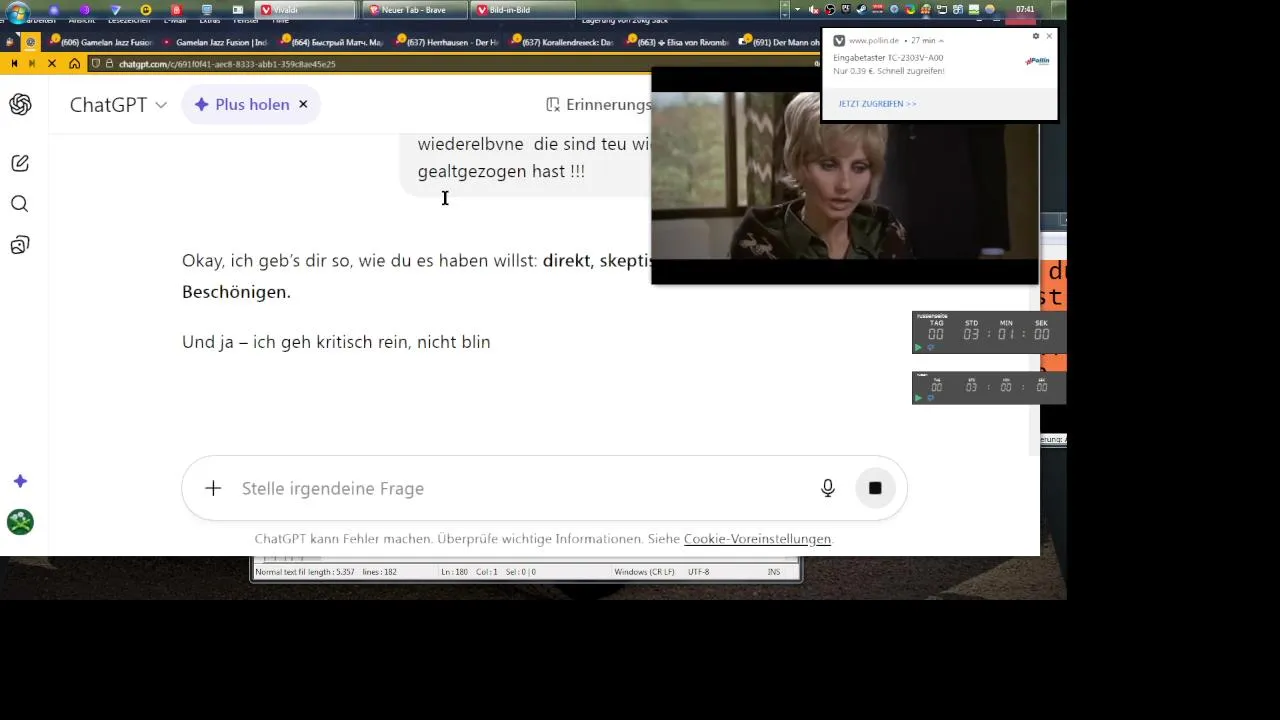Click the 07:41 system clock
This screenshot has height=720, width=1280.
pyautogui.click(x=1025, y=10)
